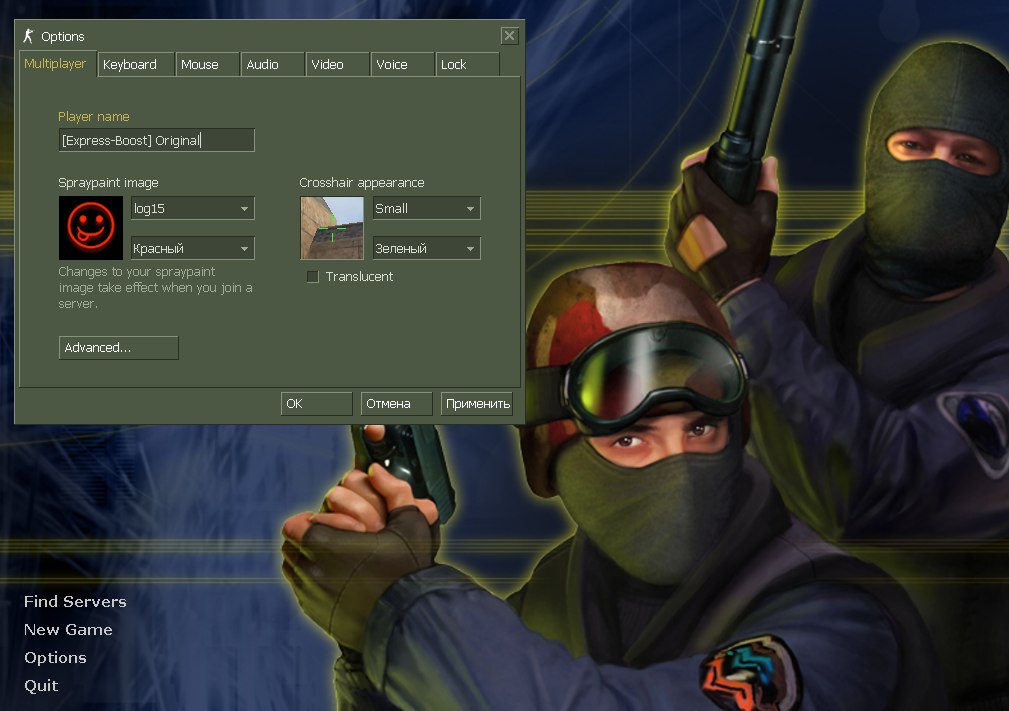Screen dimensions: 1009x711
Task: Cancel changes with the Отмена button
Action: pos(396,403)
